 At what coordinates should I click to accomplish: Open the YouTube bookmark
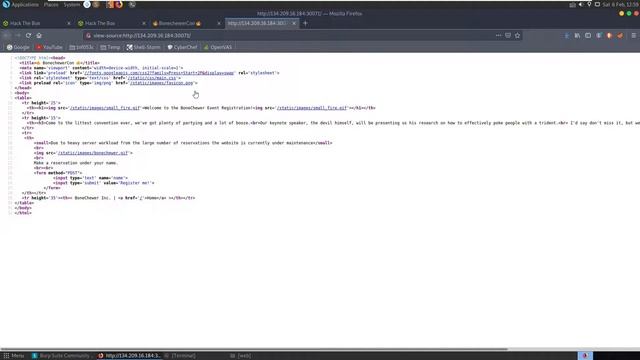(x=49, y=47)
